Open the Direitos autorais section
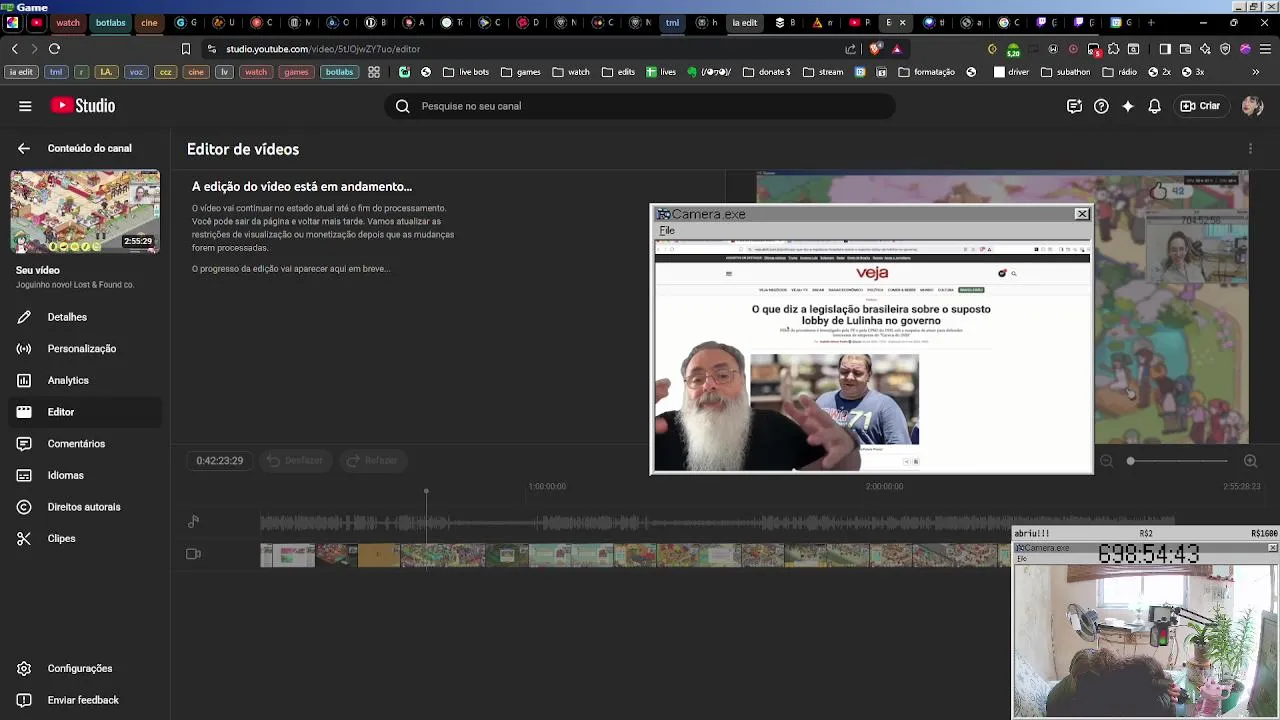This screenshot has height=720, width=1280. 84,507
